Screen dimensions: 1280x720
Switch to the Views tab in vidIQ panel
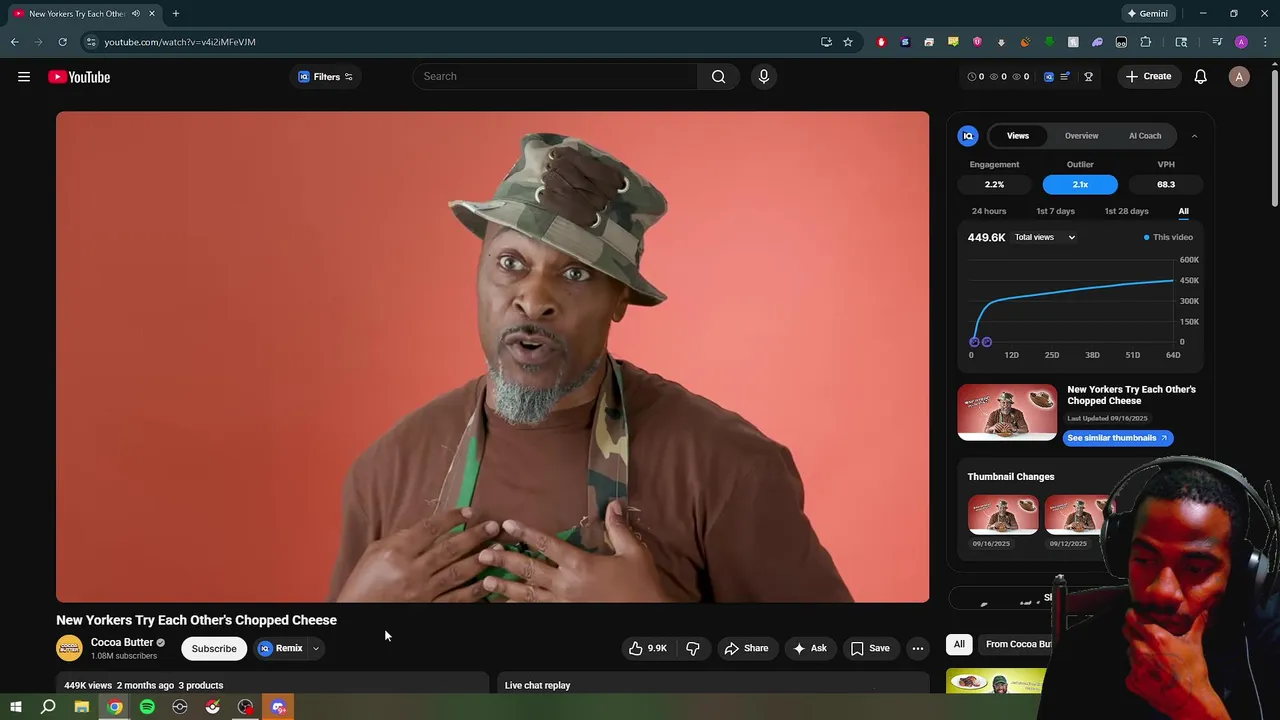(x=1017, y=136)
